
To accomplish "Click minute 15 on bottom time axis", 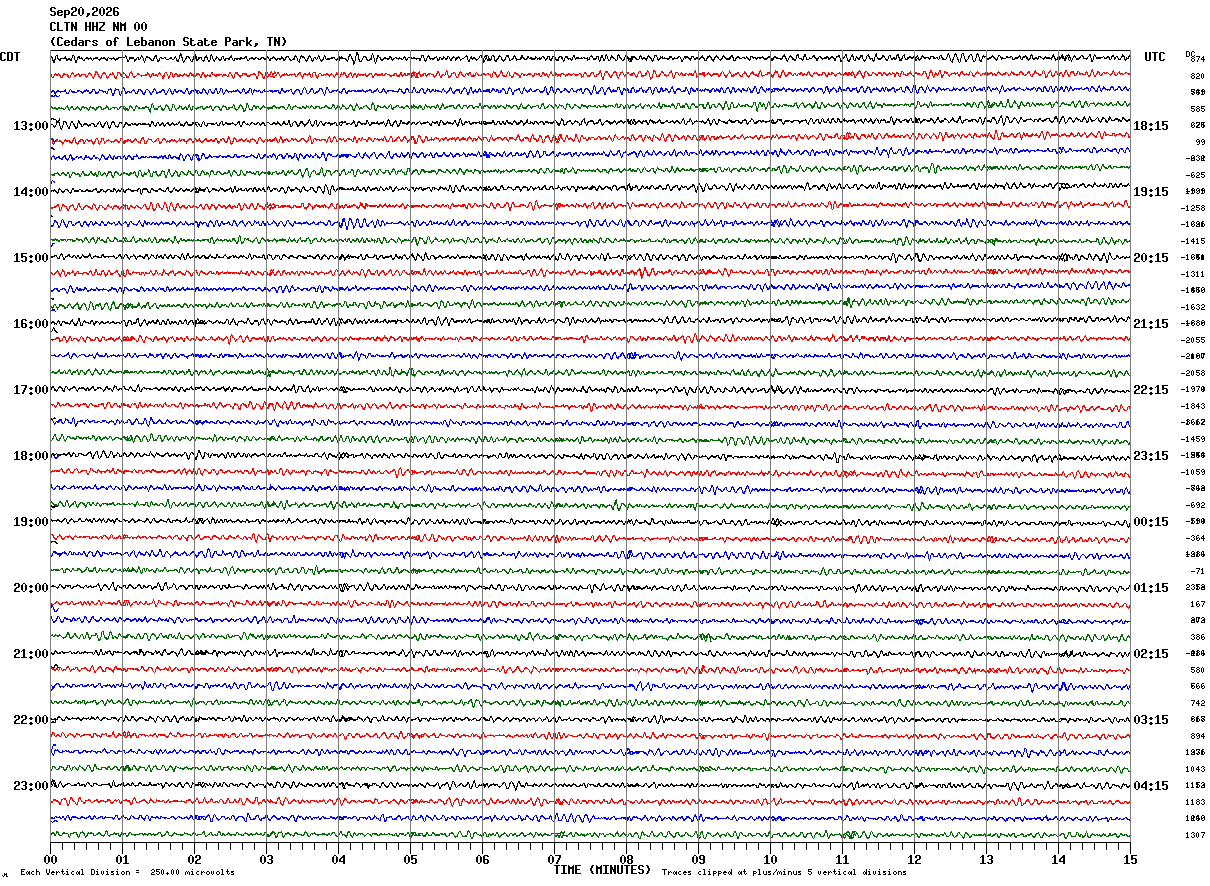I will (x=1129, y=859).
